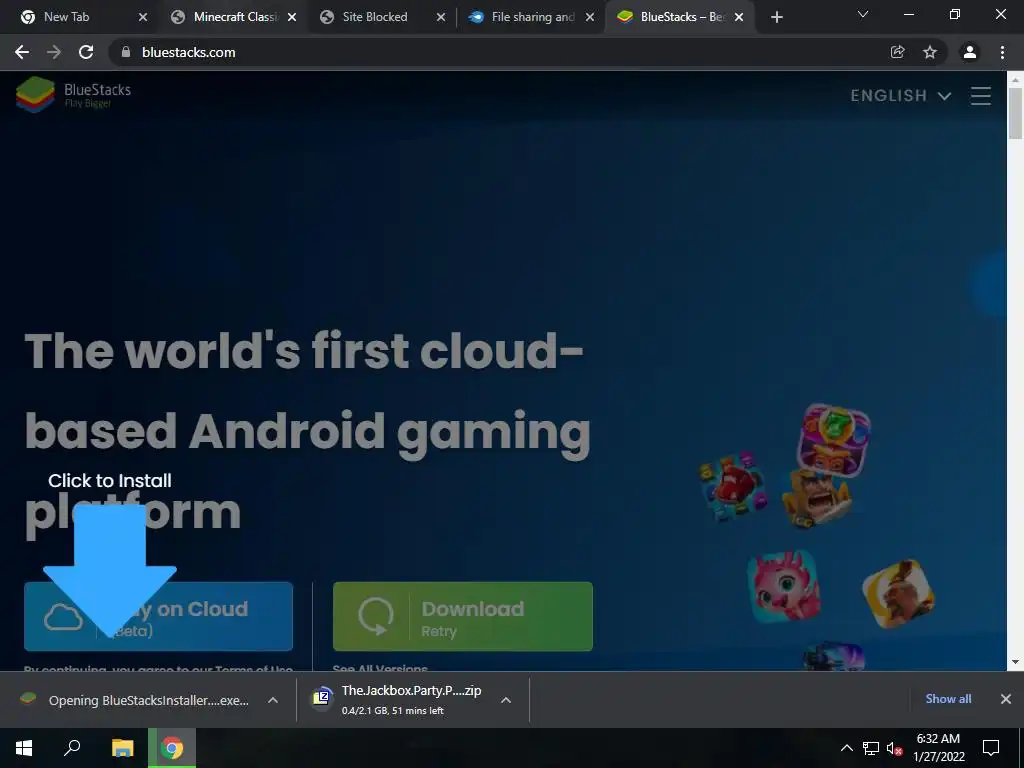Open the hamburger menu on BlueStacks site
The width and height of the screenshot is (1024, 768).
click(980, 96)
